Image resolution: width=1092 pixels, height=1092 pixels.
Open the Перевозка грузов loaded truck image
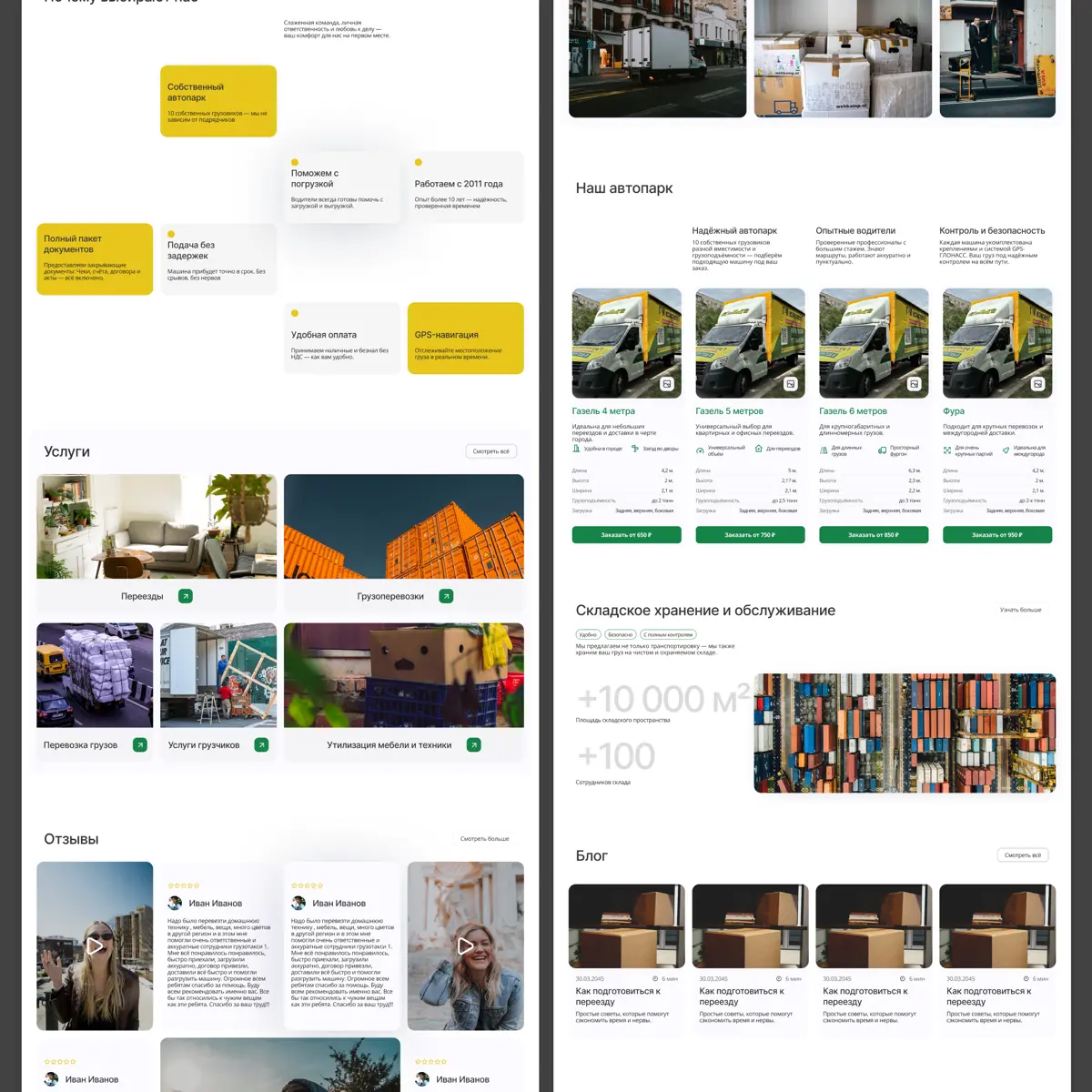click(95, 675)
